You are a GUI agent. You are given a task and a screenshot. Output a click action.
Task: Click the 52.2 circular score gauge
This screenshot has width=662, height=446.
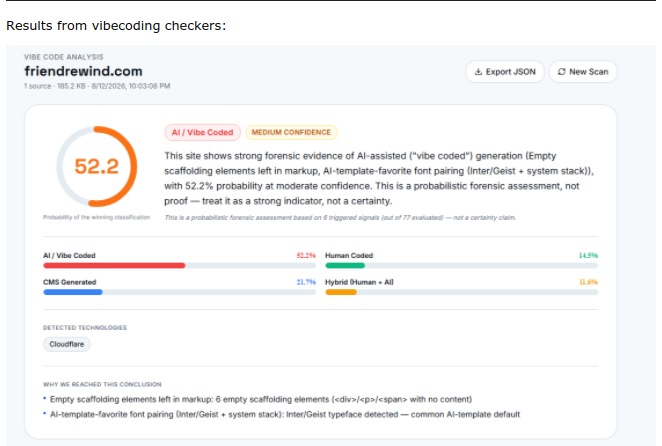(97, 166)
